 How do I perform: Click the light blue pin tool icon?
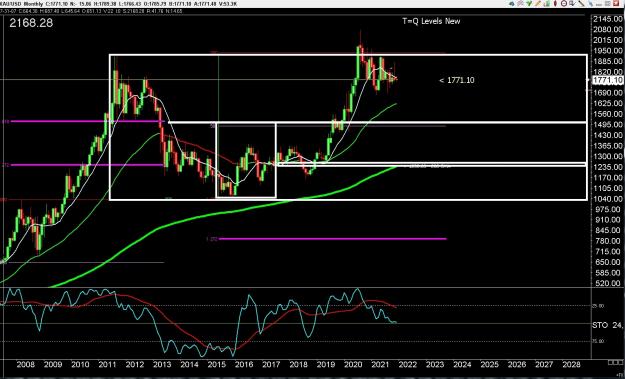[x=591, y=4]
